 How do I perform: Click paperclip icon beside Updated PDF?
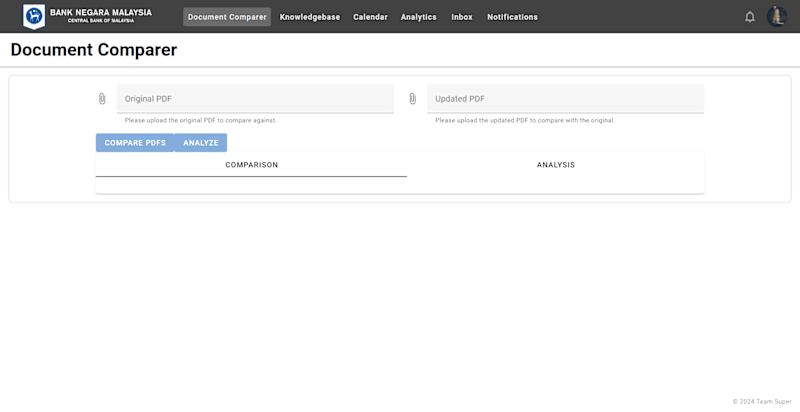pos(412,98)
